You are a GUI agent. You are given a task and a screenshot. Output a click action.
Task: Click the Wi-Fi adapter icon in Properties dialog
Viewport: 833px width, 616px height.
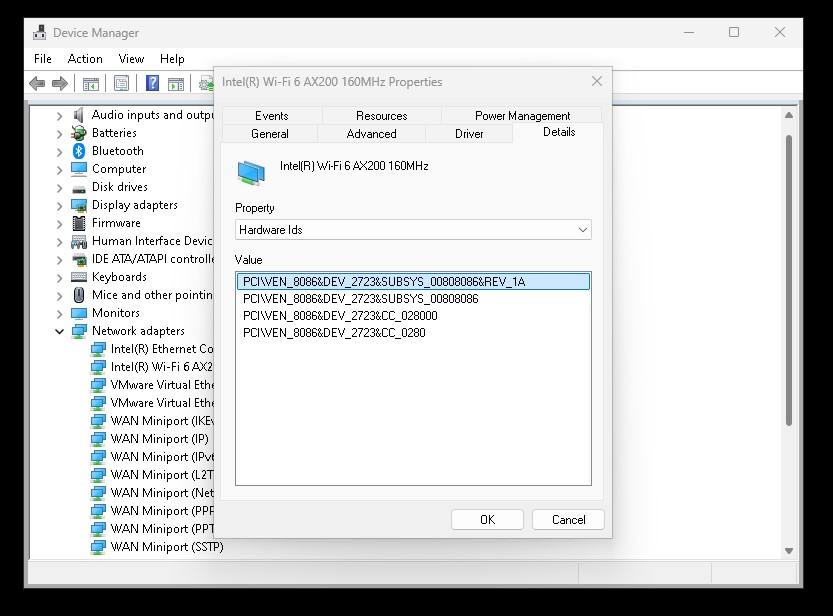coord(251,173)
